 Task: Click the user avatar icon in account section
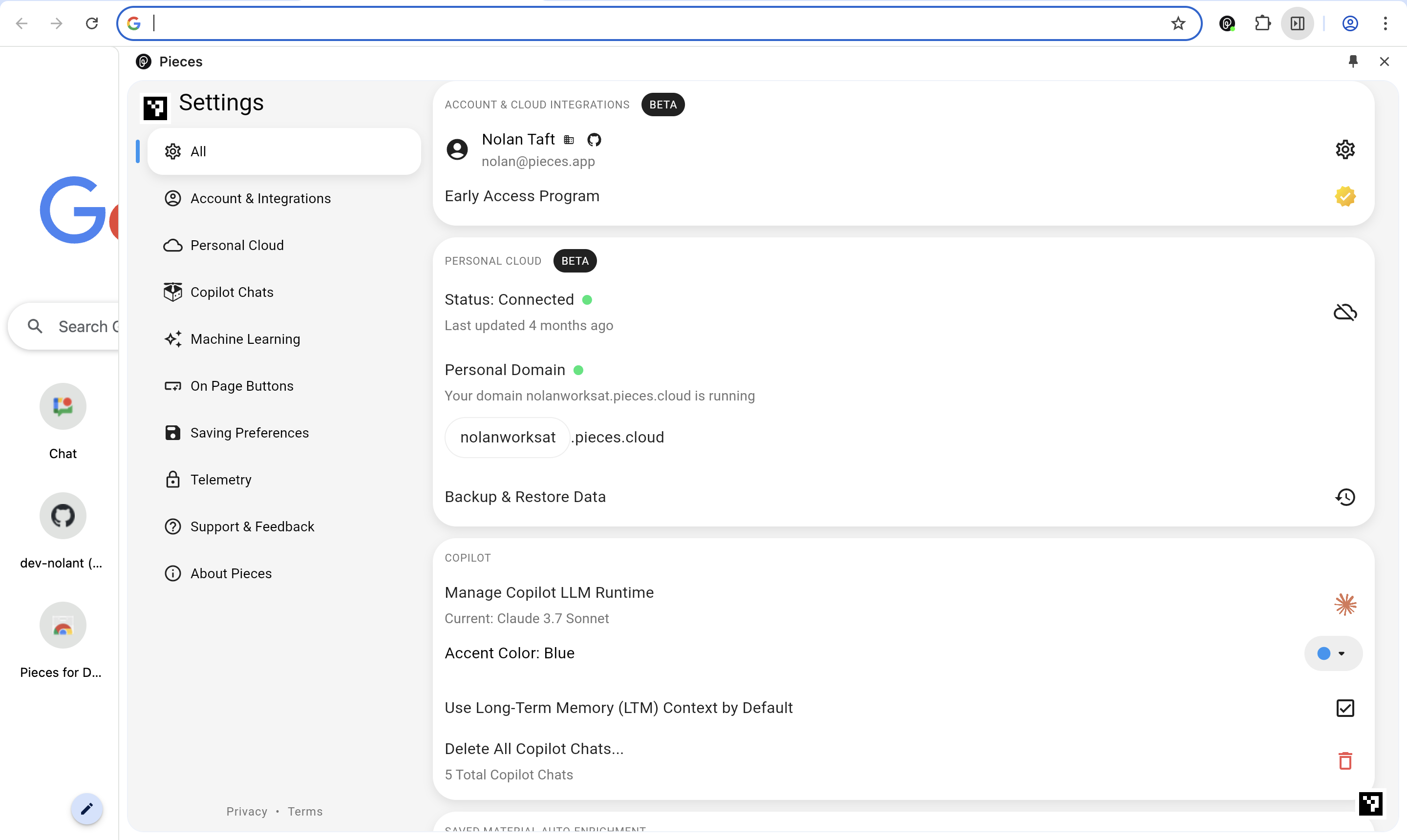point(457,149)
